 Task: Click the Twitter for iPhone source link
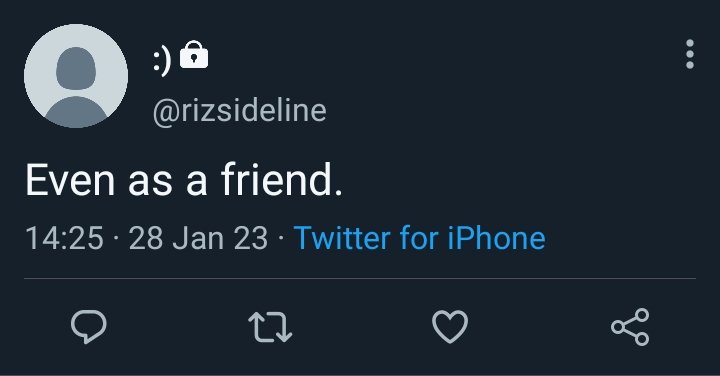[x=420, y=238]
